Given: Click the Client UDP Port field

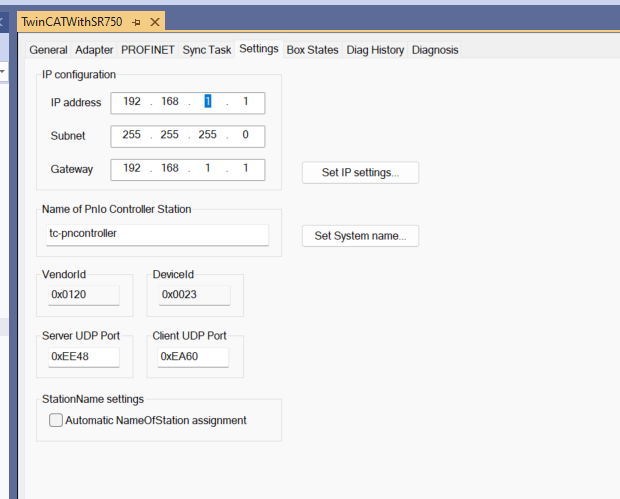Looking at the screenshot, I should [x=193, y=357].
